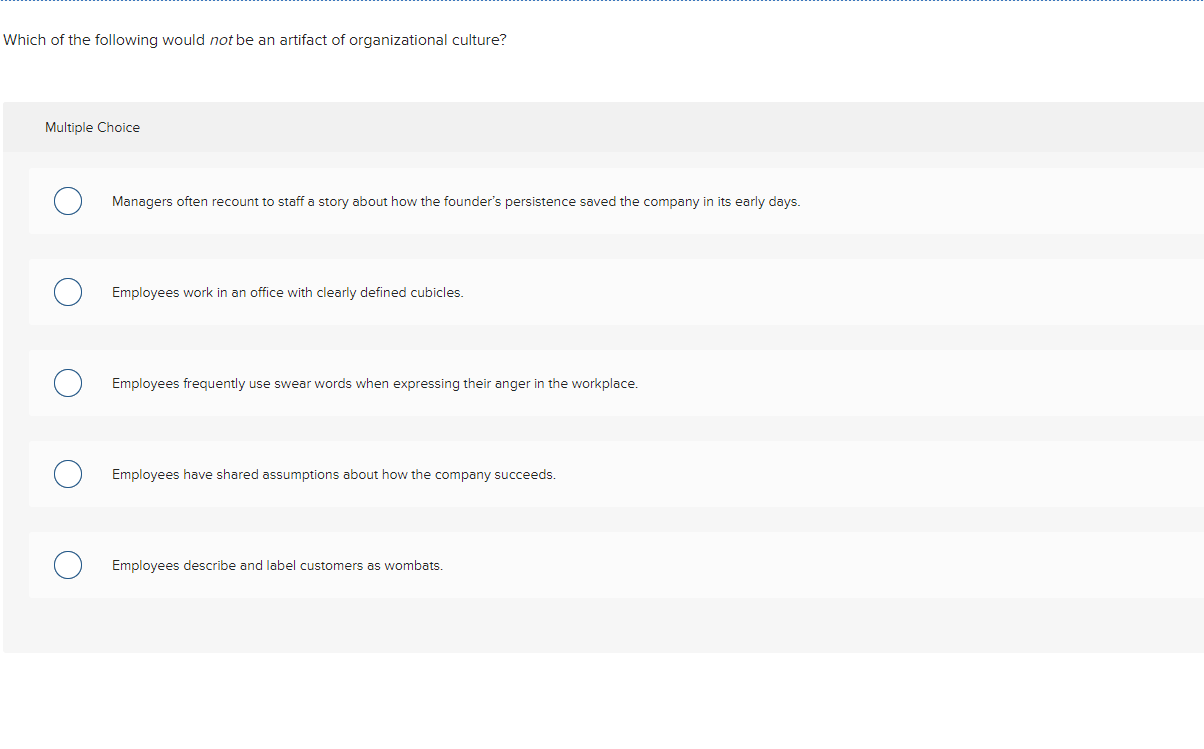Choose the first answer option row
Viewport: 1204px width, 749px height.
tap(600, 201)
